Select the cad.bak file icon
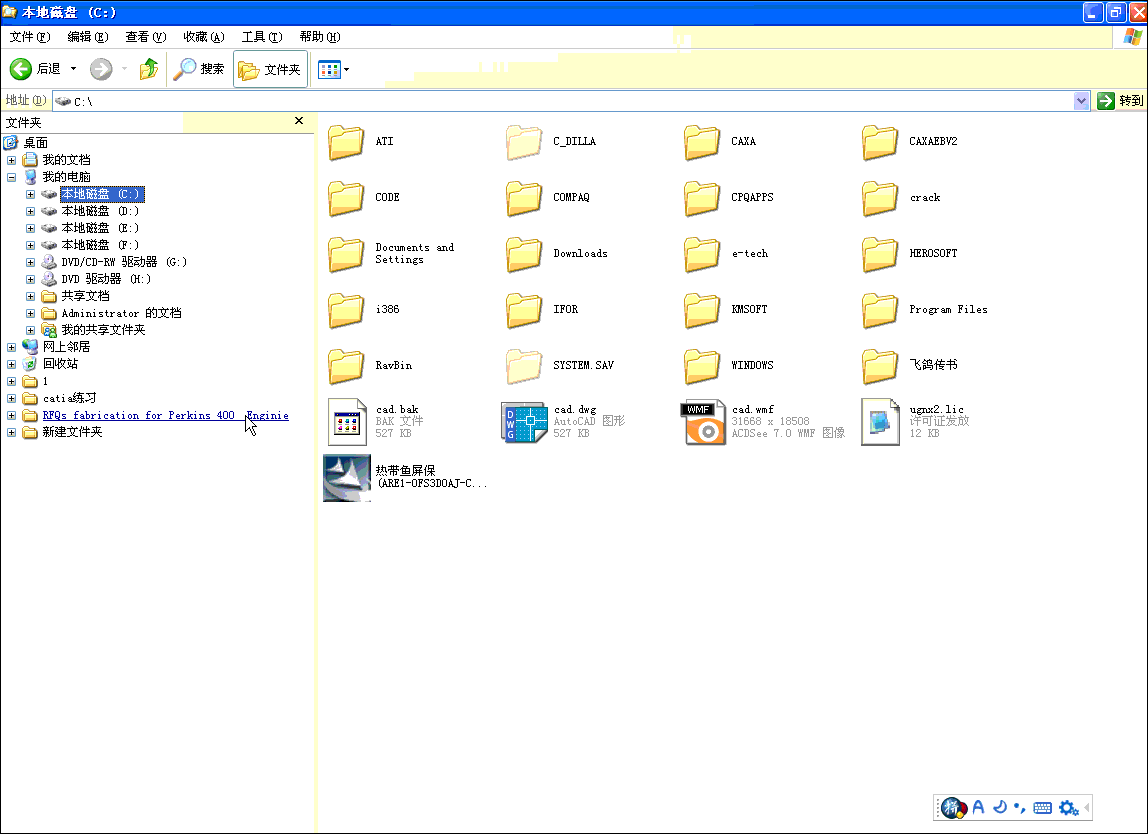1148x834 pixels. (x=346, y=422)
